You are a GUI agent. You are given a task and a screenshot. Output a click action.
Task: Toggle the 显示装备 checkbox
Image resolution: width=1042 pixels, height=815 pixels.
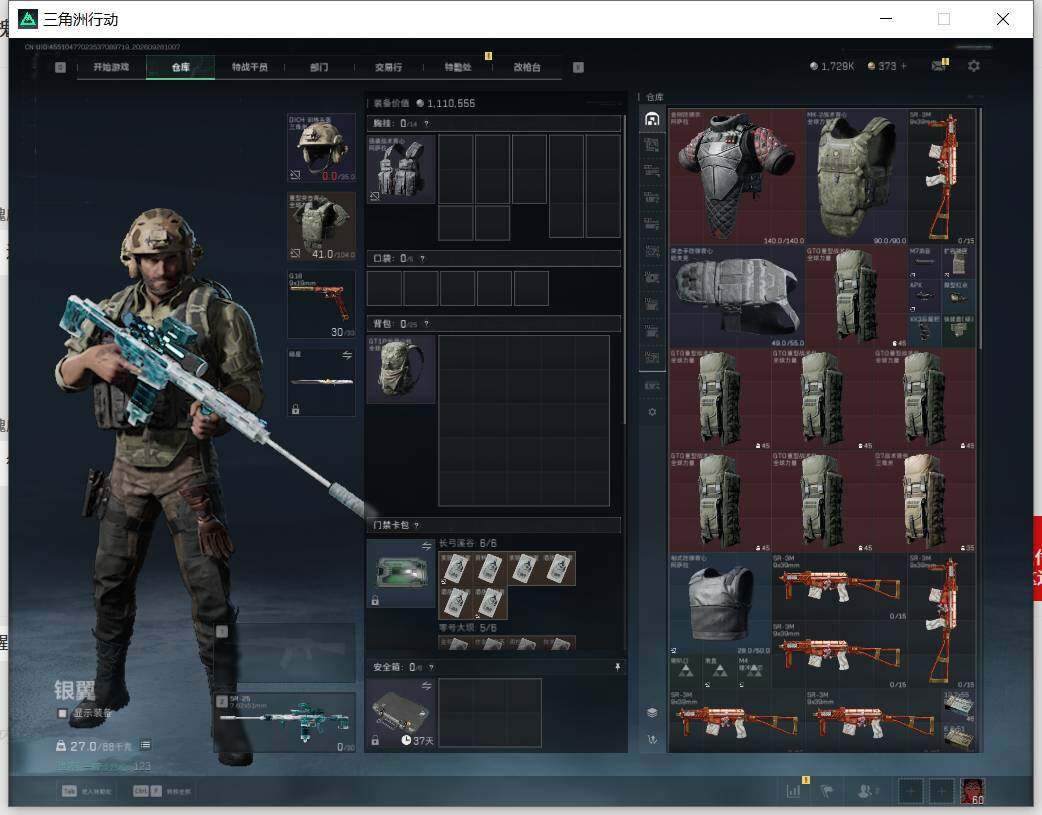click(62, 713)
